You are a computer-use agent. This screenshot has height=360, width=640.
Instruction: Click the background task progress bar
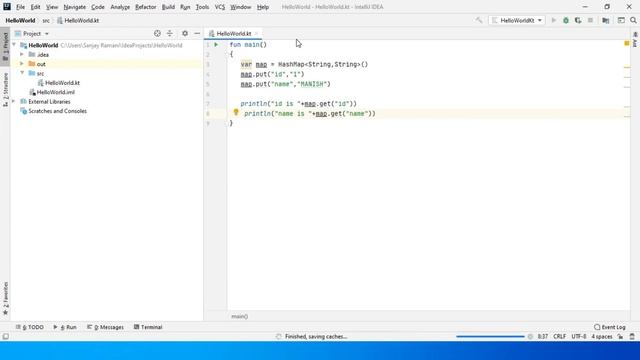click(x=490, y=336)
